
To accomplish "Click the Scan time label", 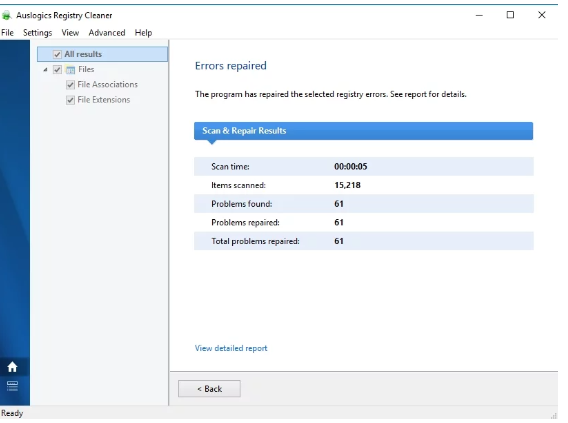I will pyautogui.click(x=230, y=167).
